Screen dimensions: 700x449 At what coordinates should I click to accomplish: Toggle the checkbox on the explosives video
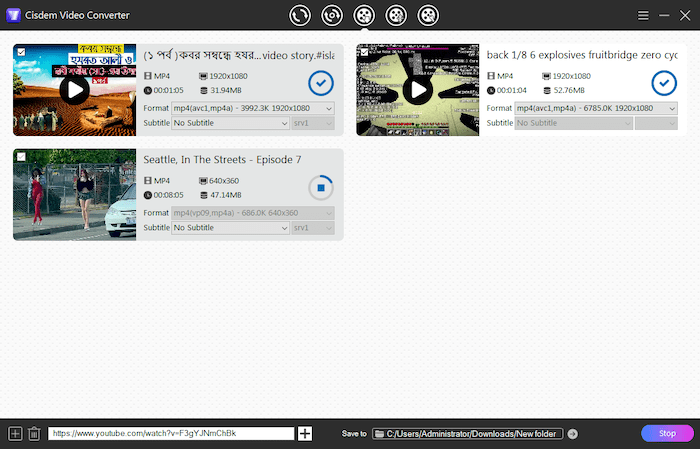[363, 51]
